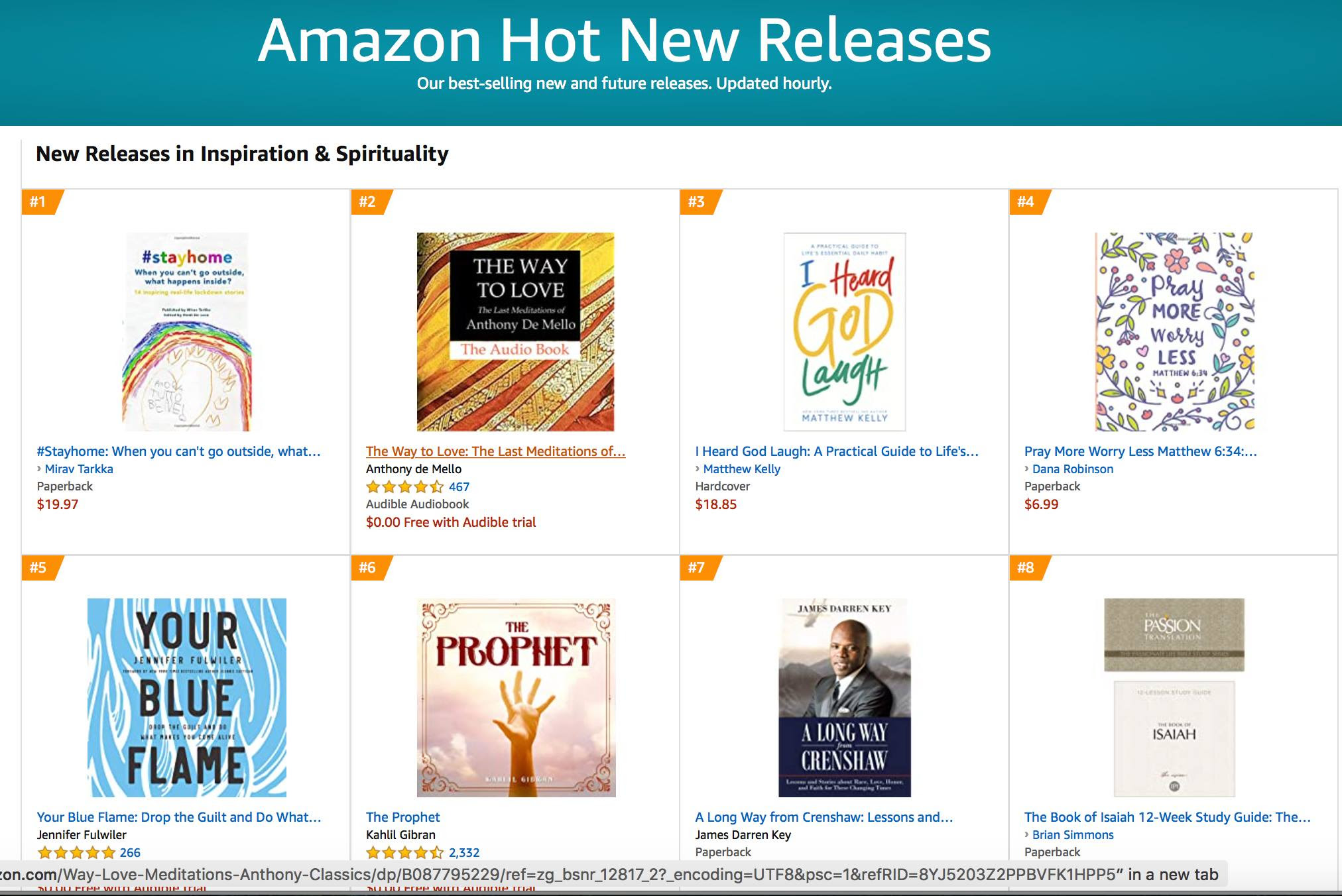Click Book of Isaiah study guide cover
This screenshot has height=896, width=1342.
1174,697
